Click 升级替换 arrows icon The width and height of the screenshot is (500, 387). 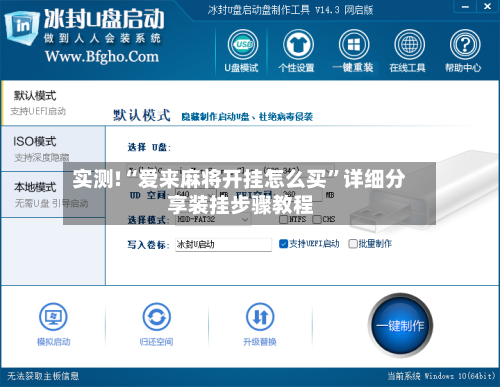point(260,317)
